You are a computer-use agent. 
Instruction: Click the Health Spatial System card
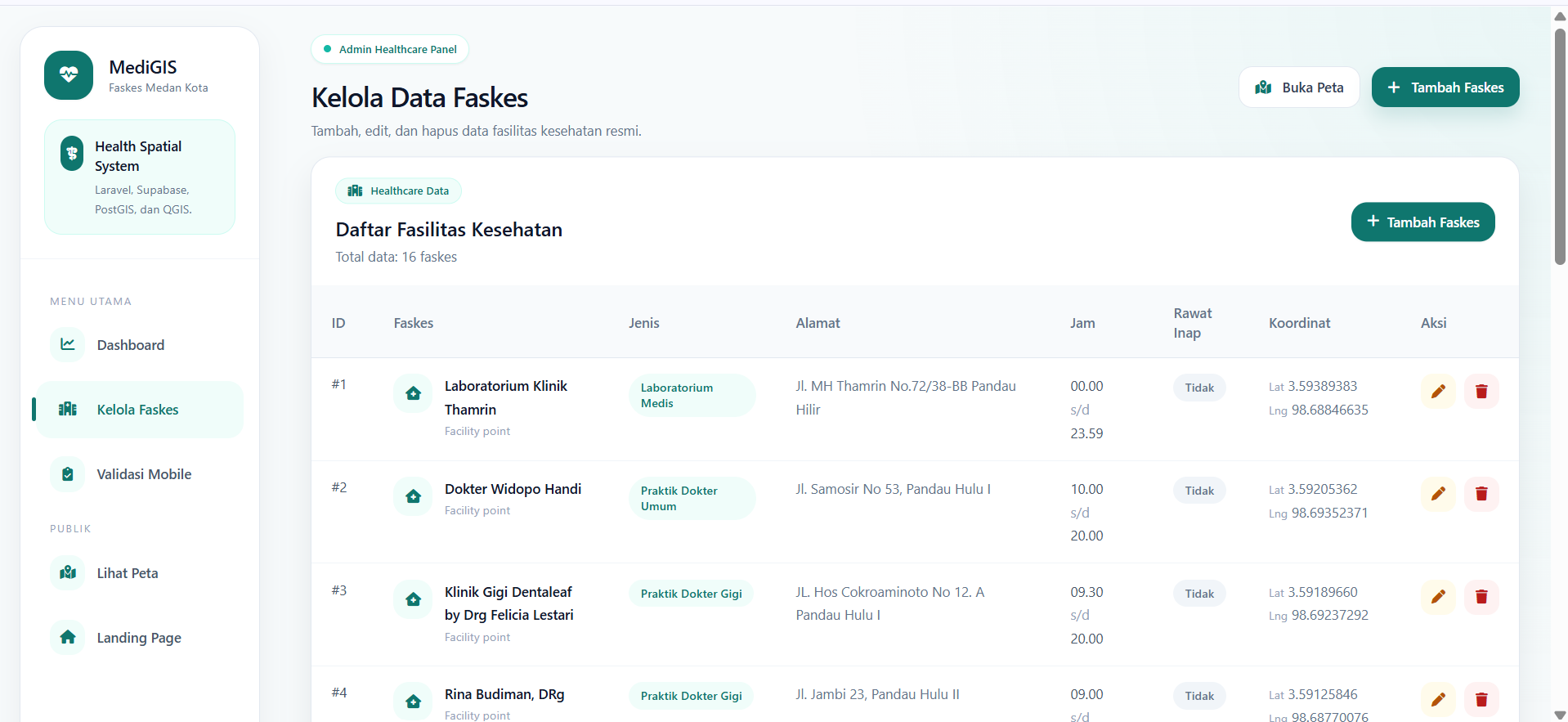(140, 177)
